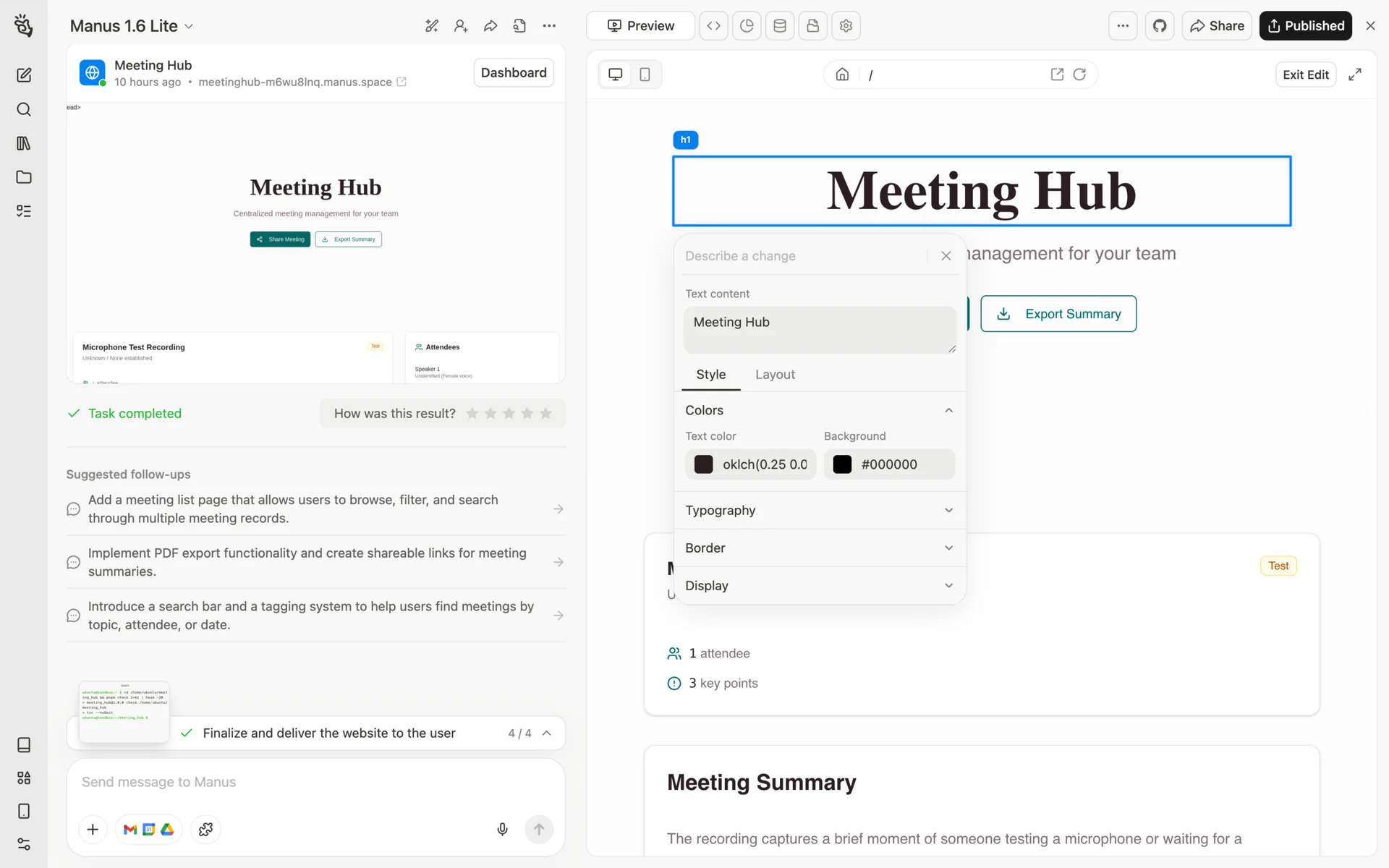Click the Dashboard button
This screenshot has width=1389, height=868.
(x=514, y=72)
